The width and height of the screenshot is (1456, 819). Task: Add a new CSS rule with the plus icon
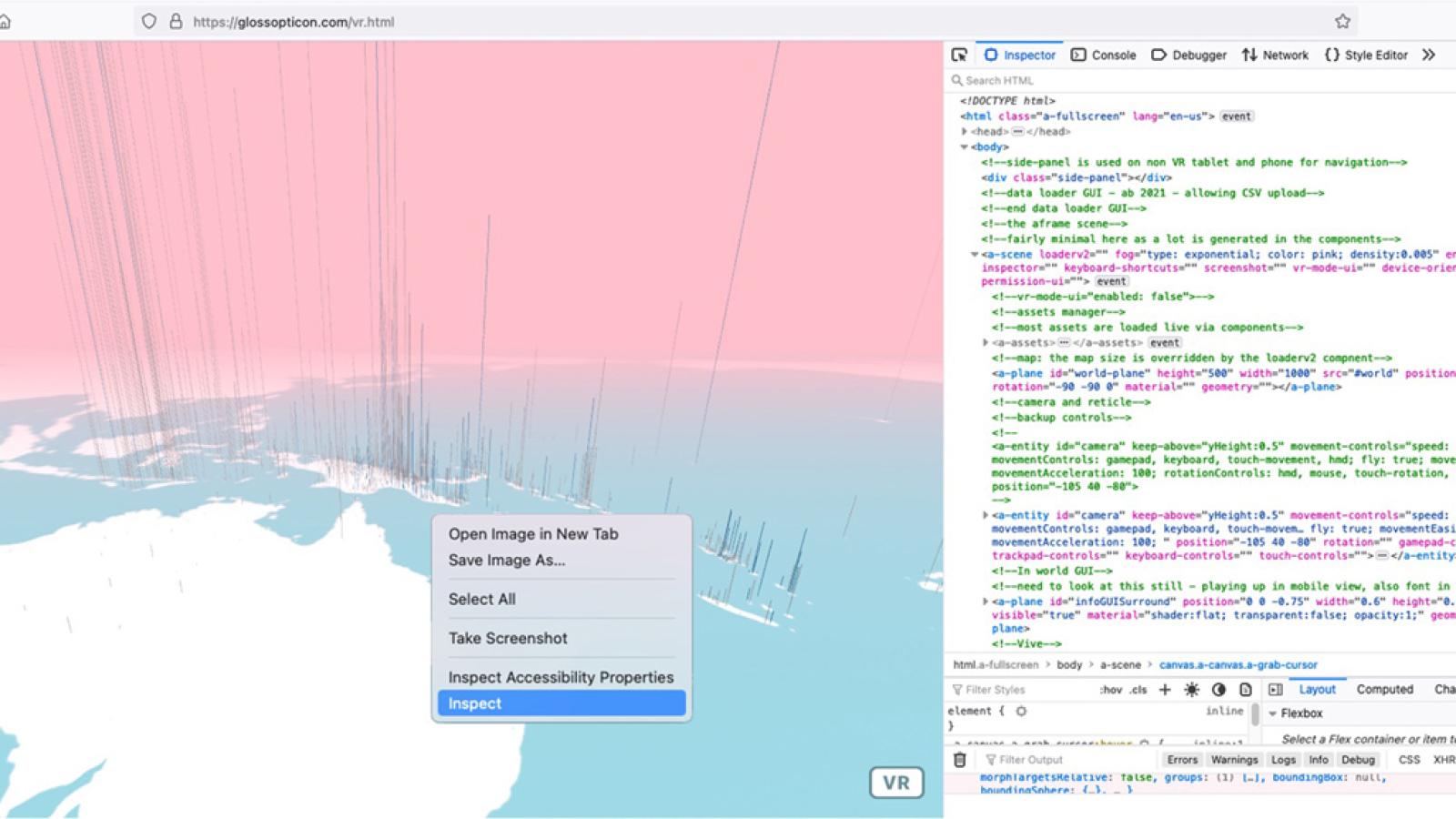point(1165,690)
